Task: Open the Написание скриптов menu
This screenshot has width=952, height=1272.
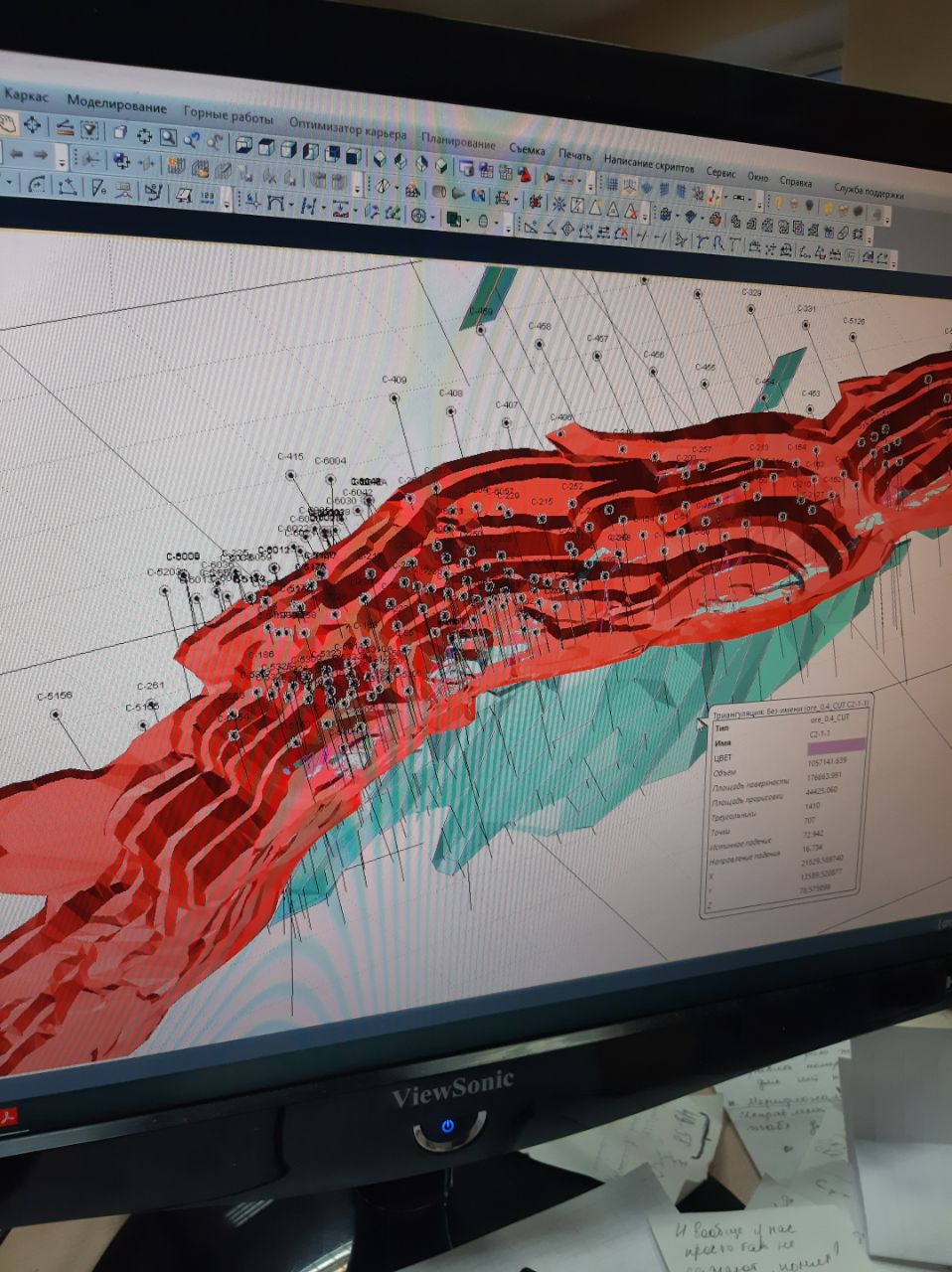Action: (649, 164)
